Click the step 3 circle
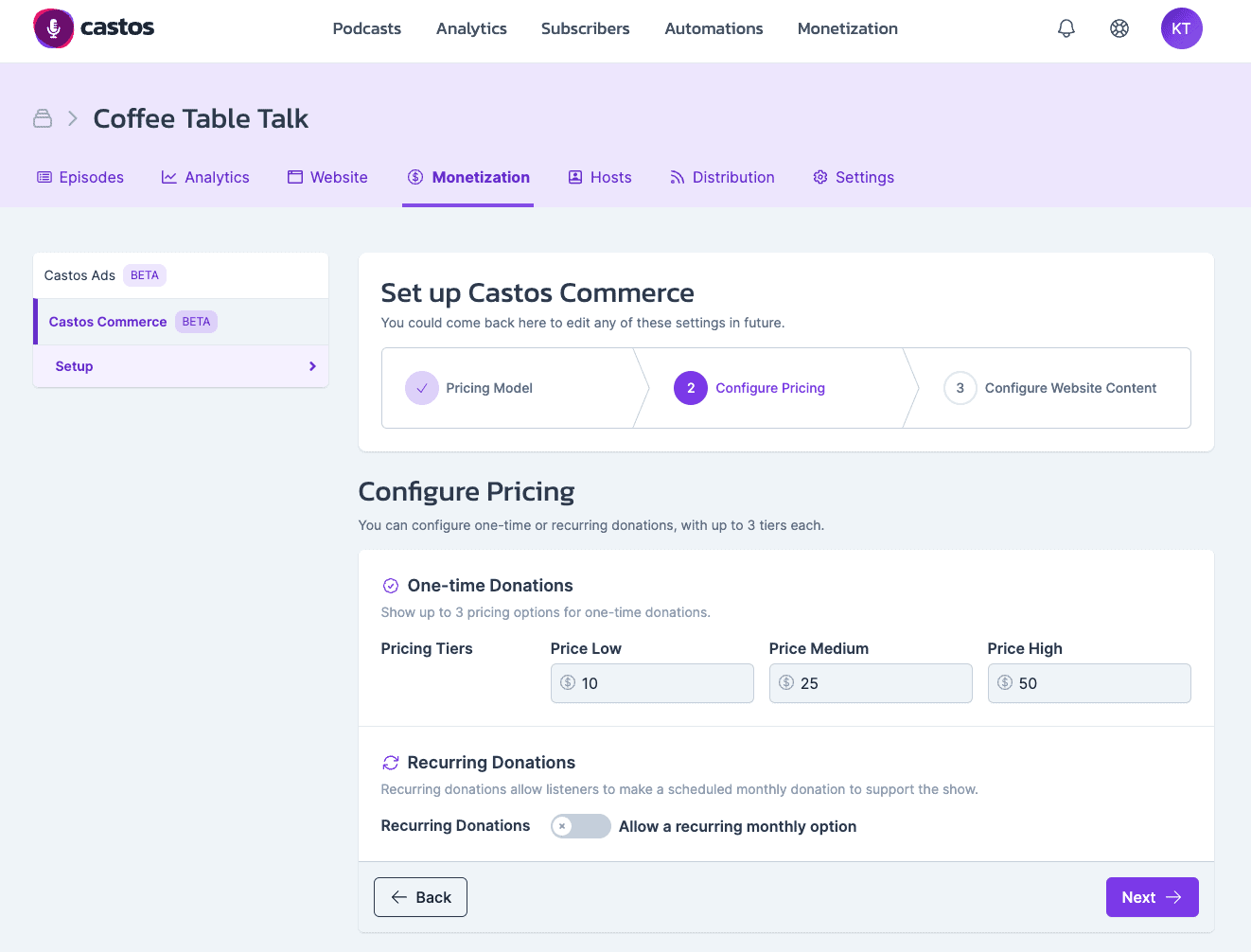Viewport: 1251px width, 952px height. (960, 388)
